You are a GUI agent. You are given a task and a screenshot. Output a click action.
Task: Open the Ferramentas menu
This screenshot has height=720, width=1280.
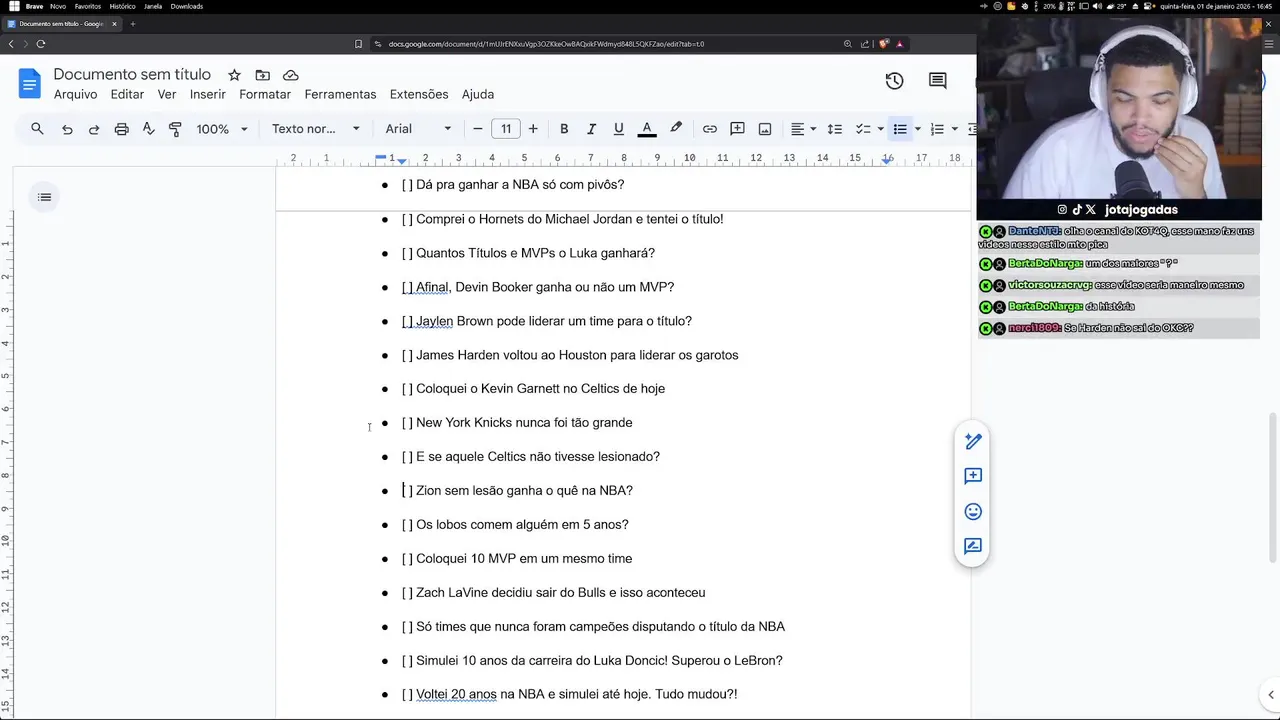tap(340, 94)
